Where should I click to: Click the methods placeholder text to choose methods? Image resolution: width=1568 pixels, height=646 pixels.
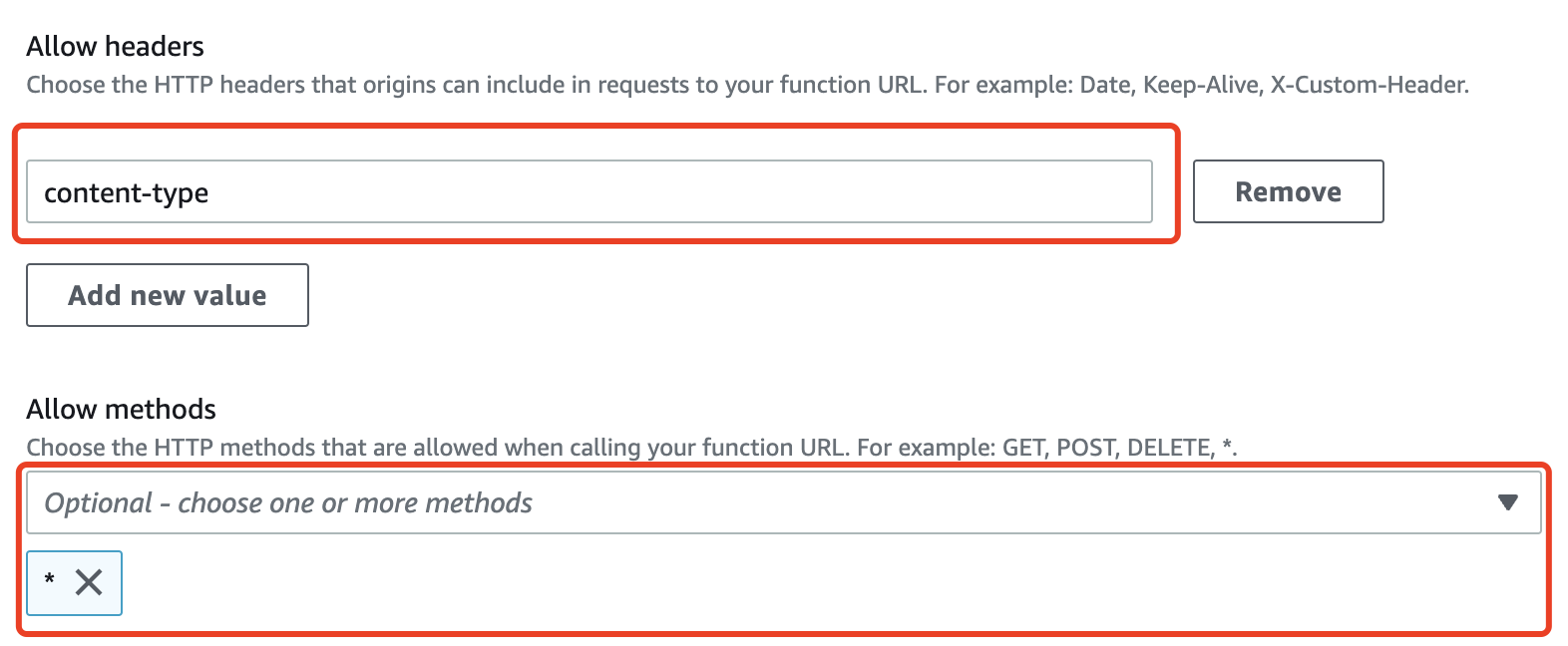(288, 502)
